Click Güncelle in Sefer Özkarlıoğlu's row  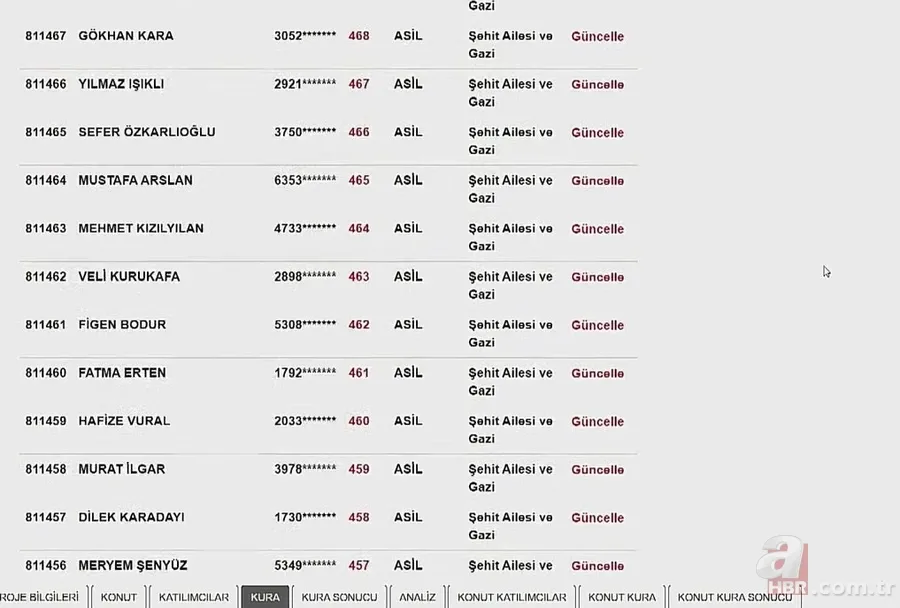pos(597,133)
